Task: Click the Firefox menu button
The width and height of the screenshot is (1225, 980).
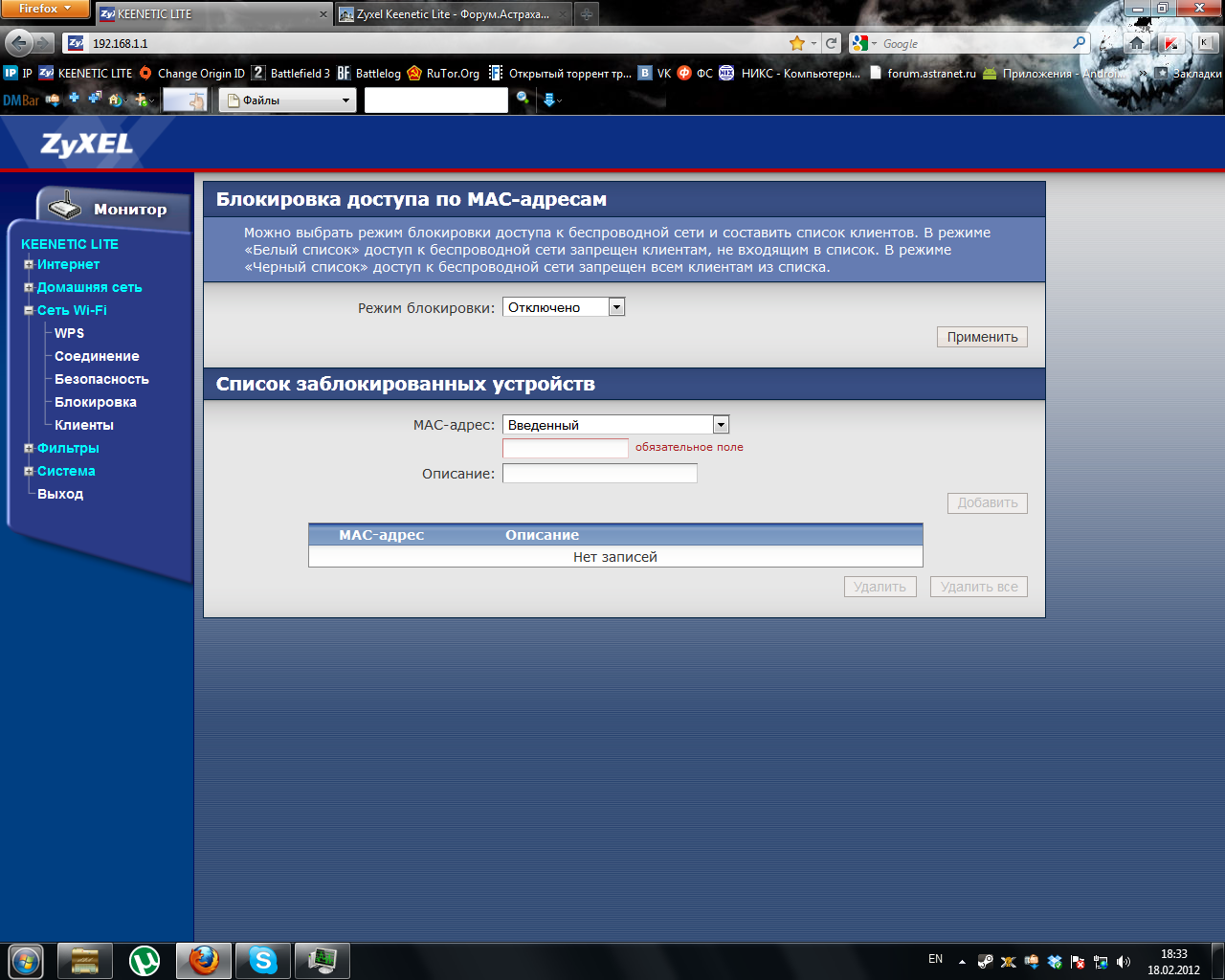Action: 45,9
